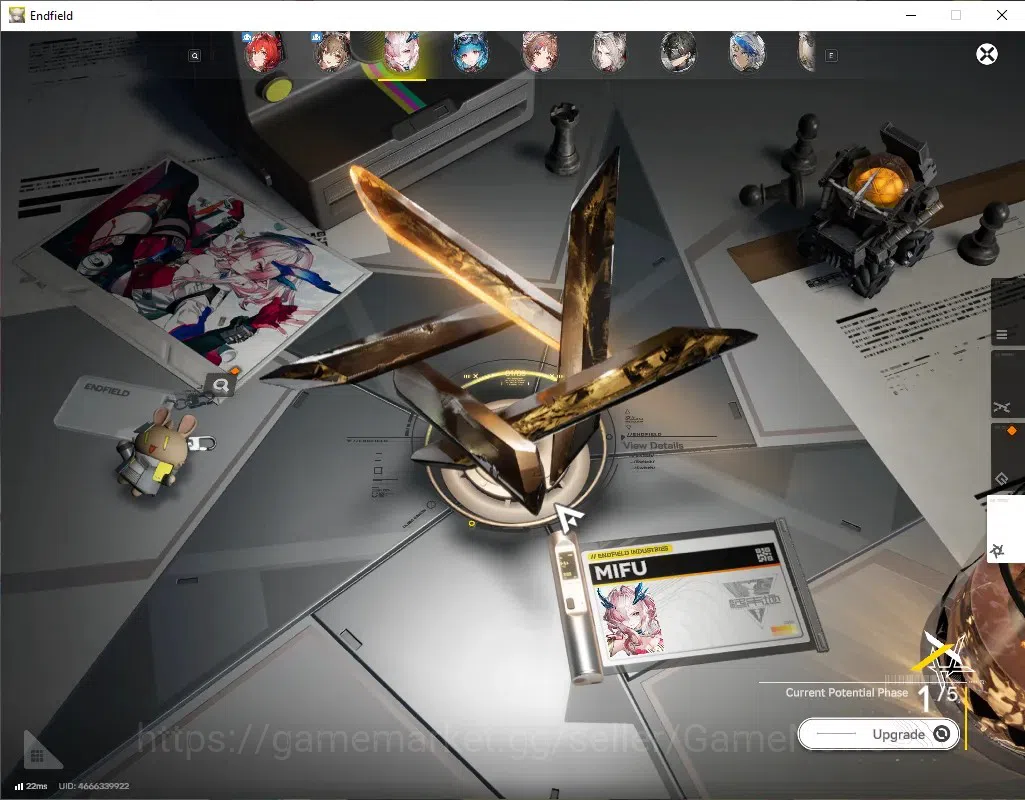Open View Details link near the shard

coord(653,446)
